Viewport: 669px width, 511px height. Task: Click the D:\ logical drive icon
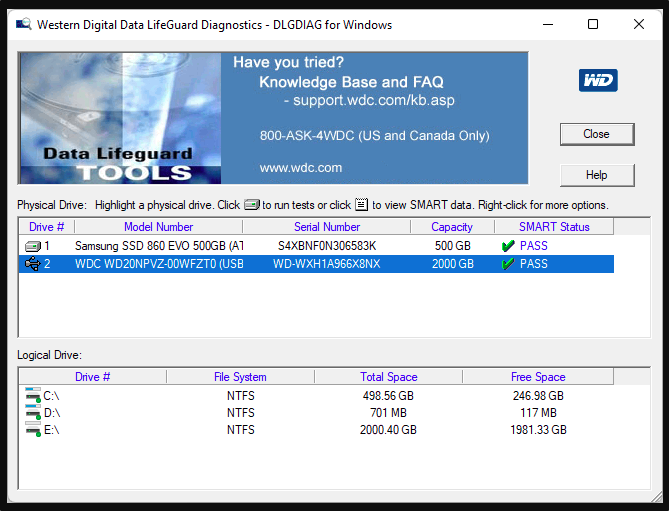click(x=33, y=412)
